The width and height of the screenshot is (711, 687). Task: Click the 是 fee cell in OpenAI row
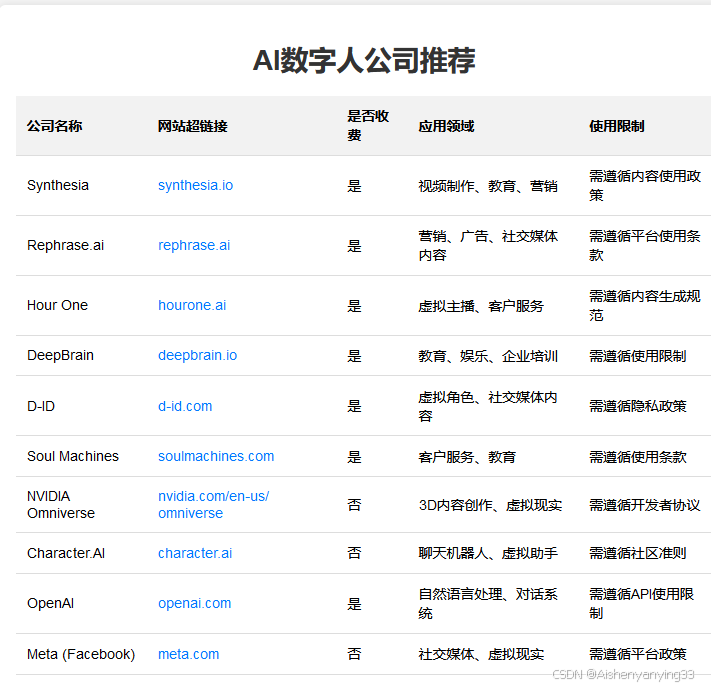click(354, 604)
